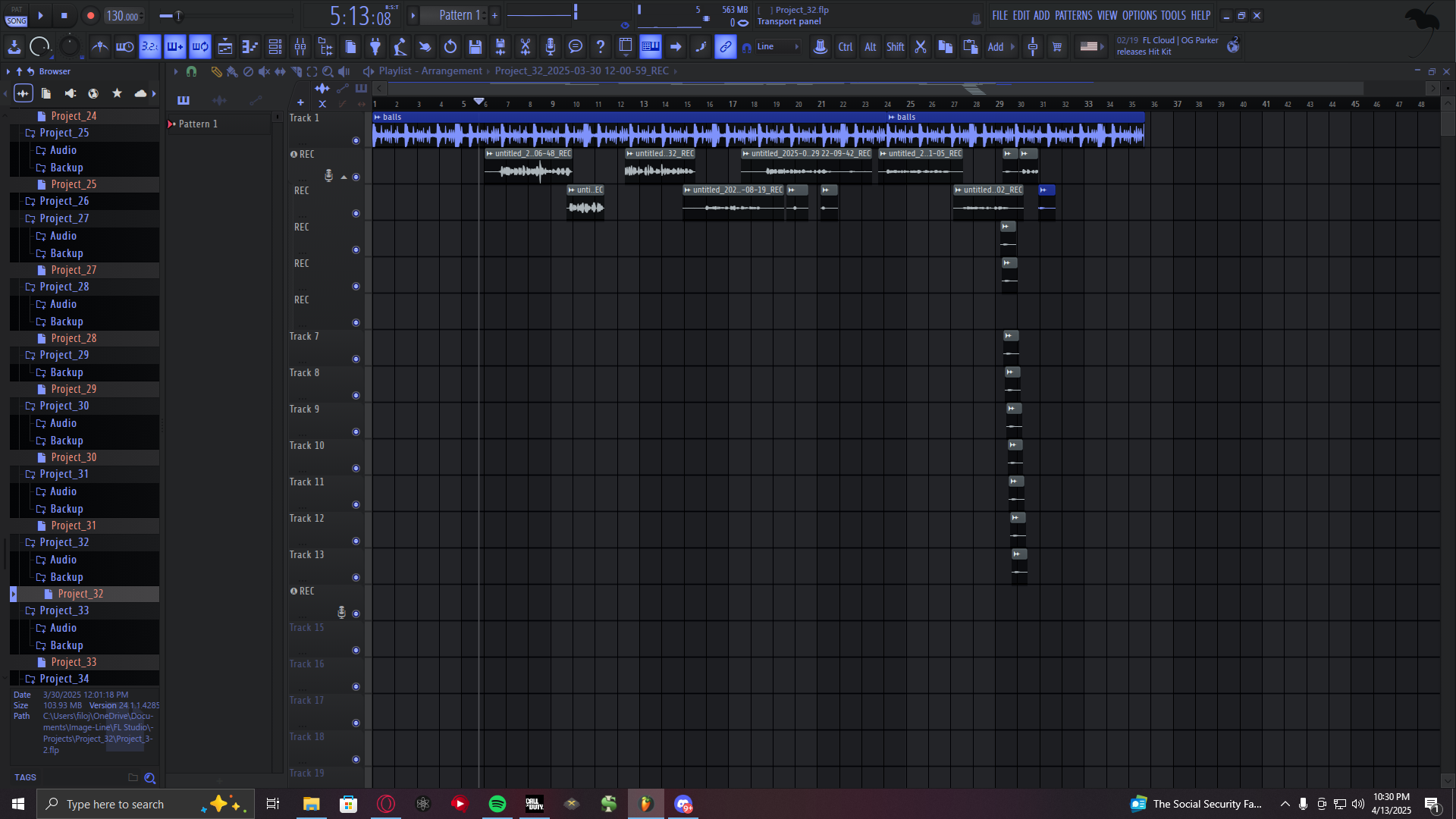Toggle the record button in transport
The image size is (1456, 819).
point(90,16)
